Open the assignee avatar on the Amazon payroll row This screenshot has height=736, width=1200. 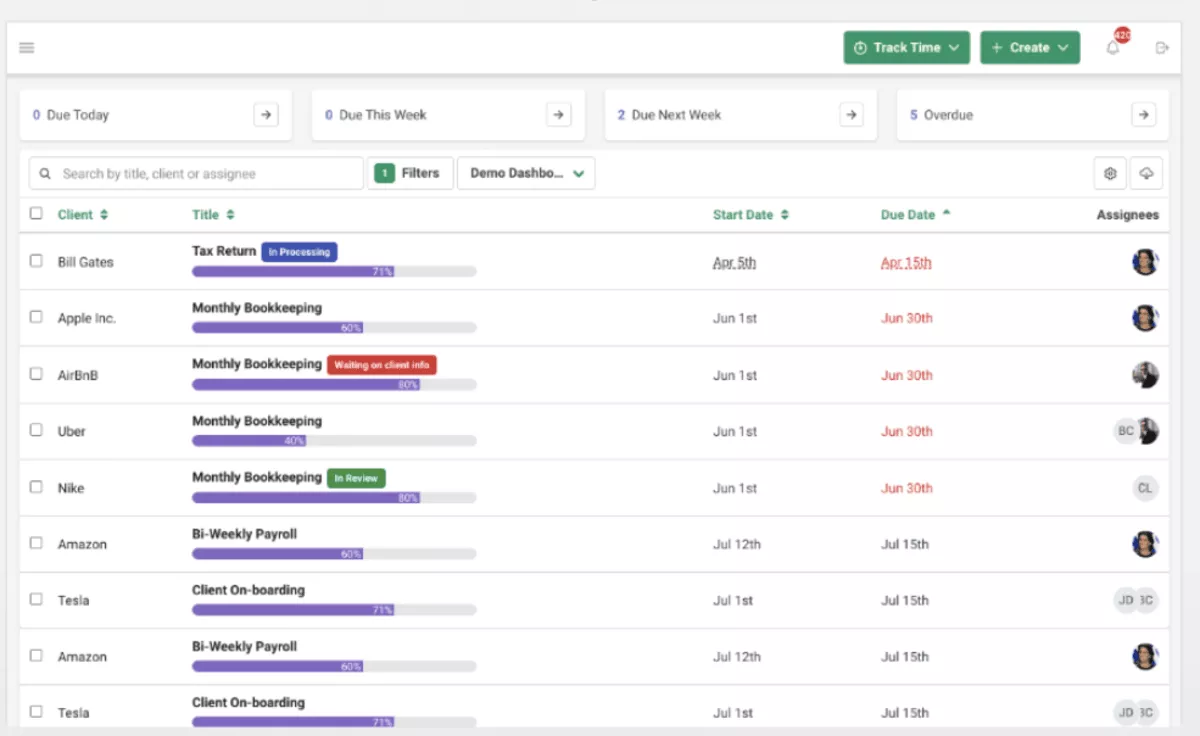pos(1144,544)
